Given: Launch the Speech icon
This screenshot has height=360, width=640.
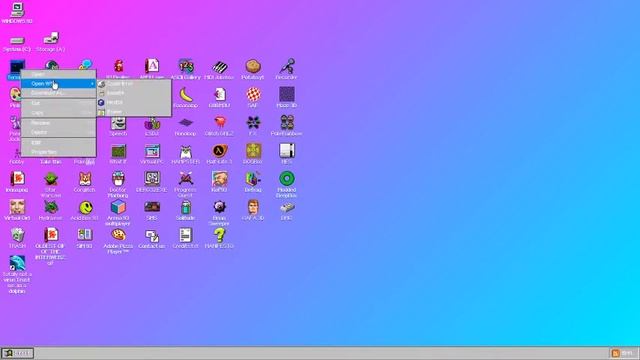Looking at the screenshot, I should click(118, 126).
